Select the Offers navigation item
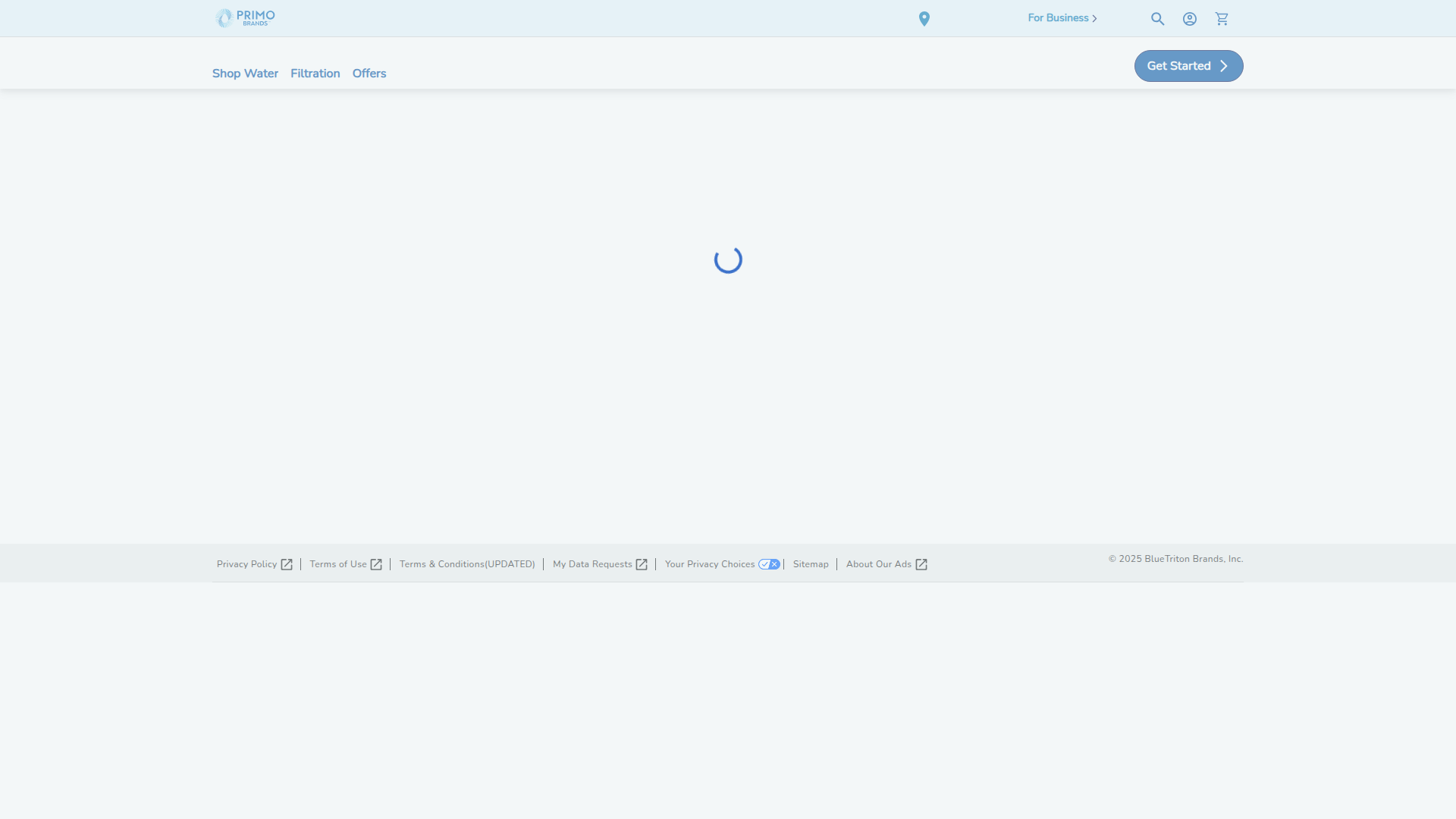1456x819 pixels. (369, 74)
